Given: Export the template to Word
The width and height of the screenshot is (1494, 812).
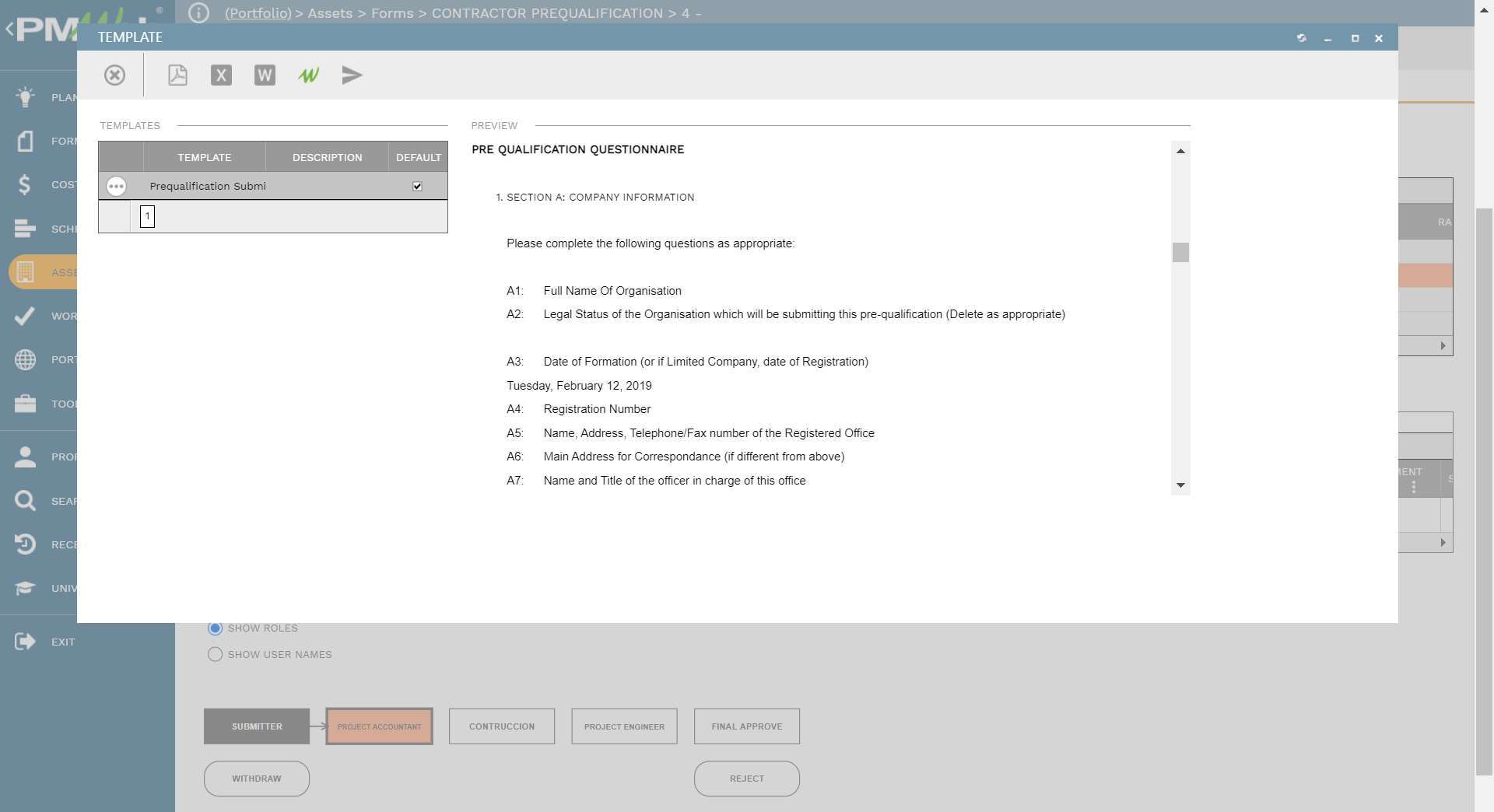Looking at the screenshot, I should [x=265, y=75].
